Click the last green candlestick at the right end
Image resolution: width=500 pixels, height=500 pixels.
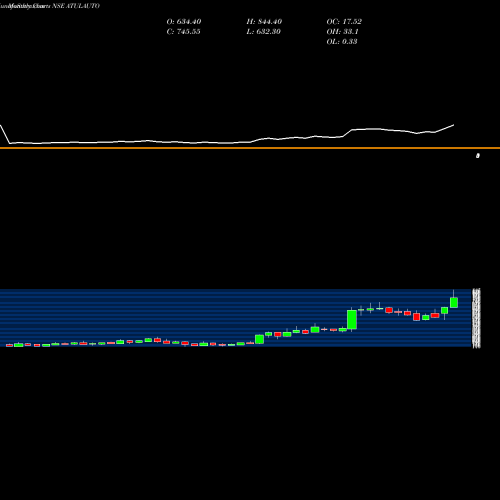454,302
